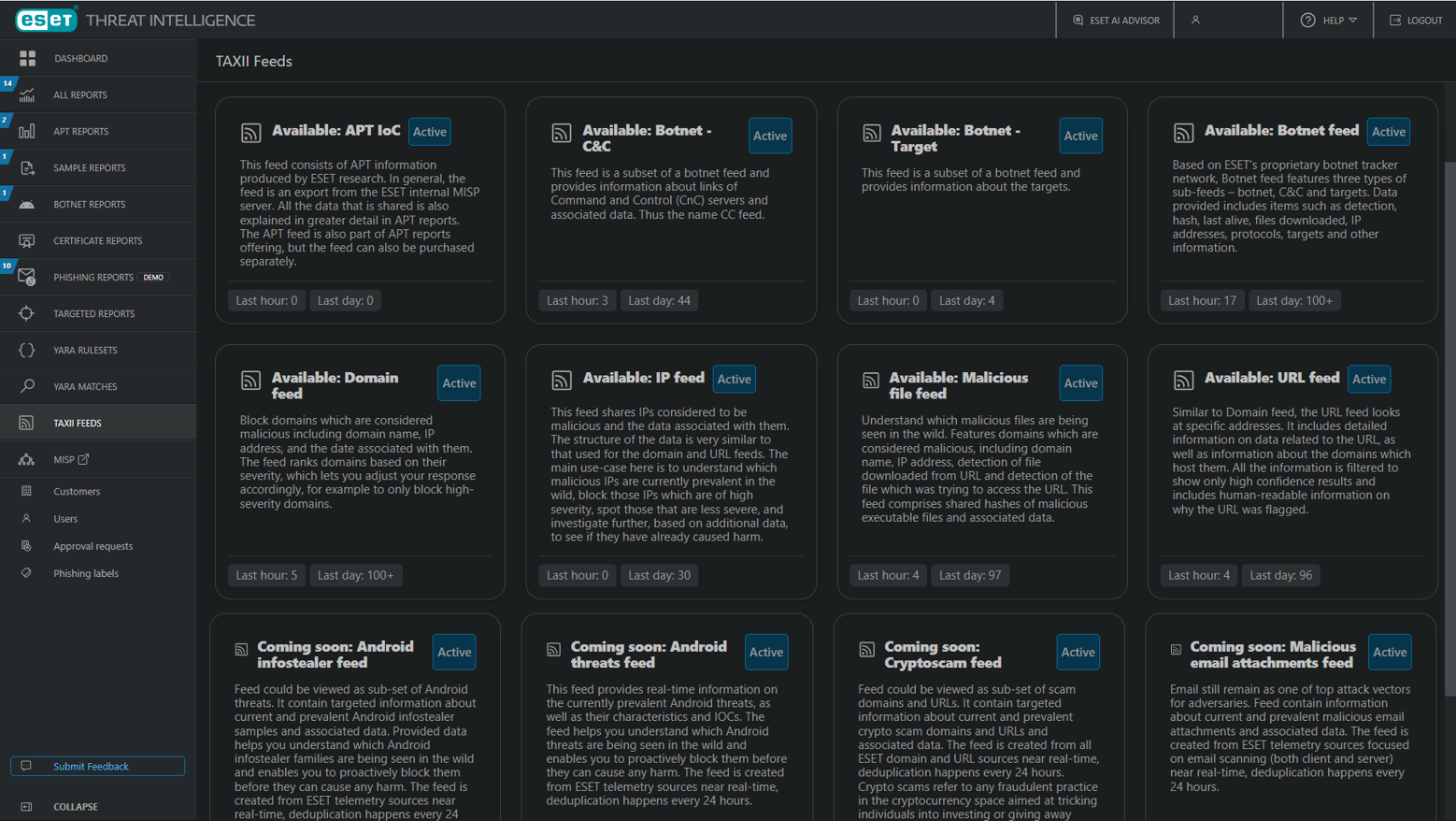Click the YARA Matches magnifier icon

point(27,386)
